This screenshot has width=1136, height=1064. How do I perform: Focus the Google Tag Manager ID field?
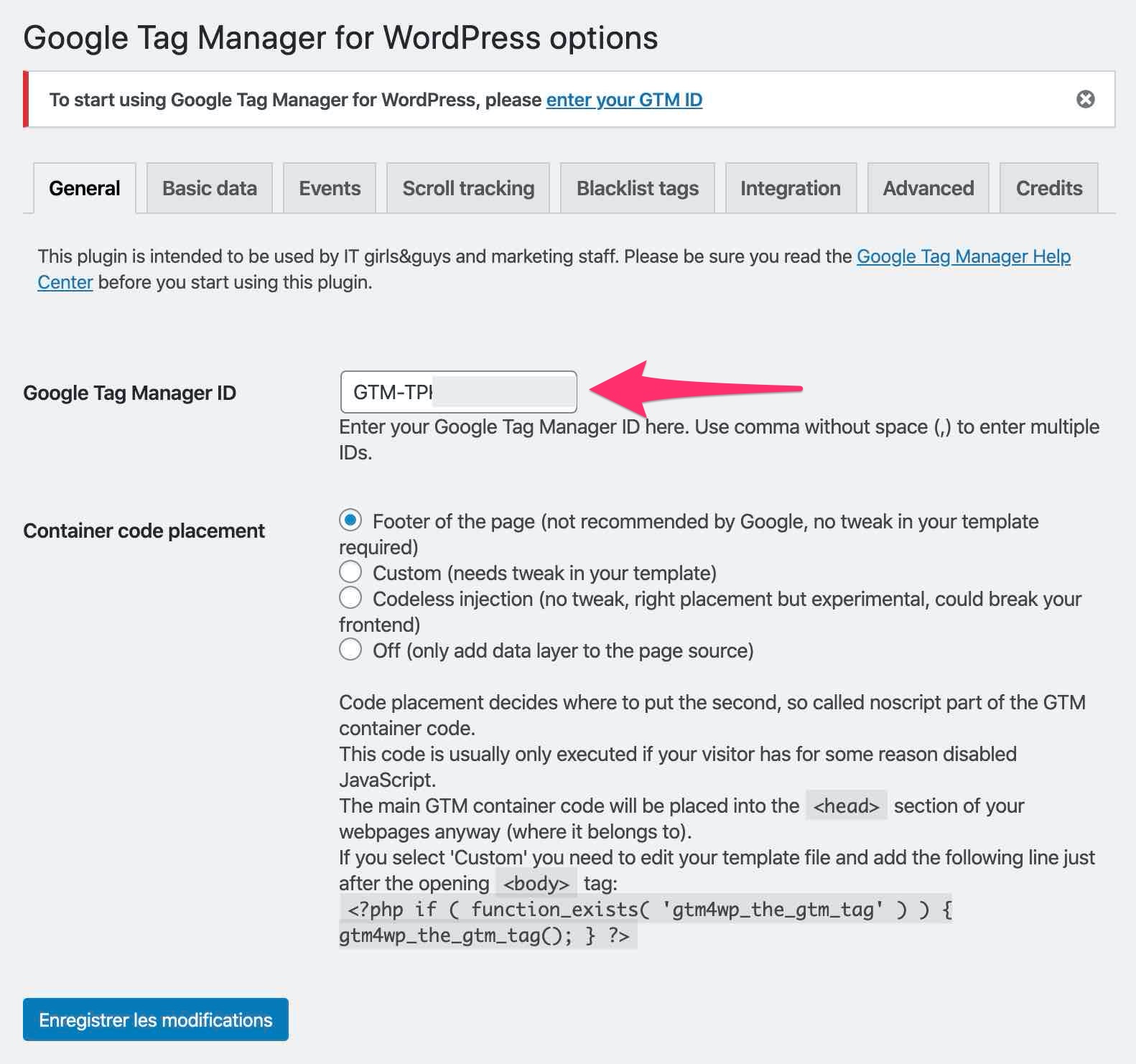click(459, 392)
